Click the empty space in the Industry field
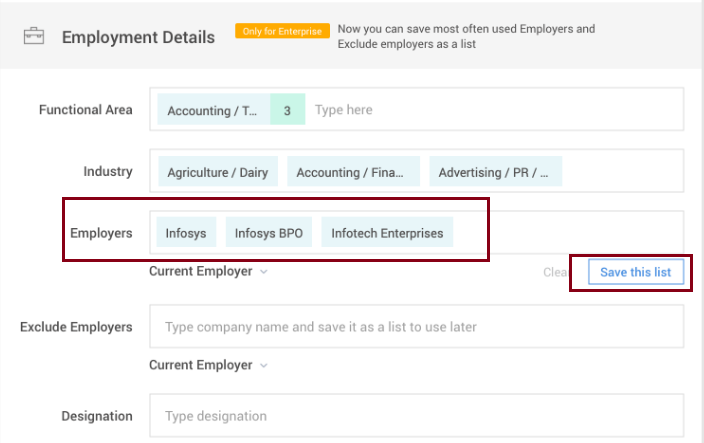The image size is (704, 443). (x=622, y=171)
